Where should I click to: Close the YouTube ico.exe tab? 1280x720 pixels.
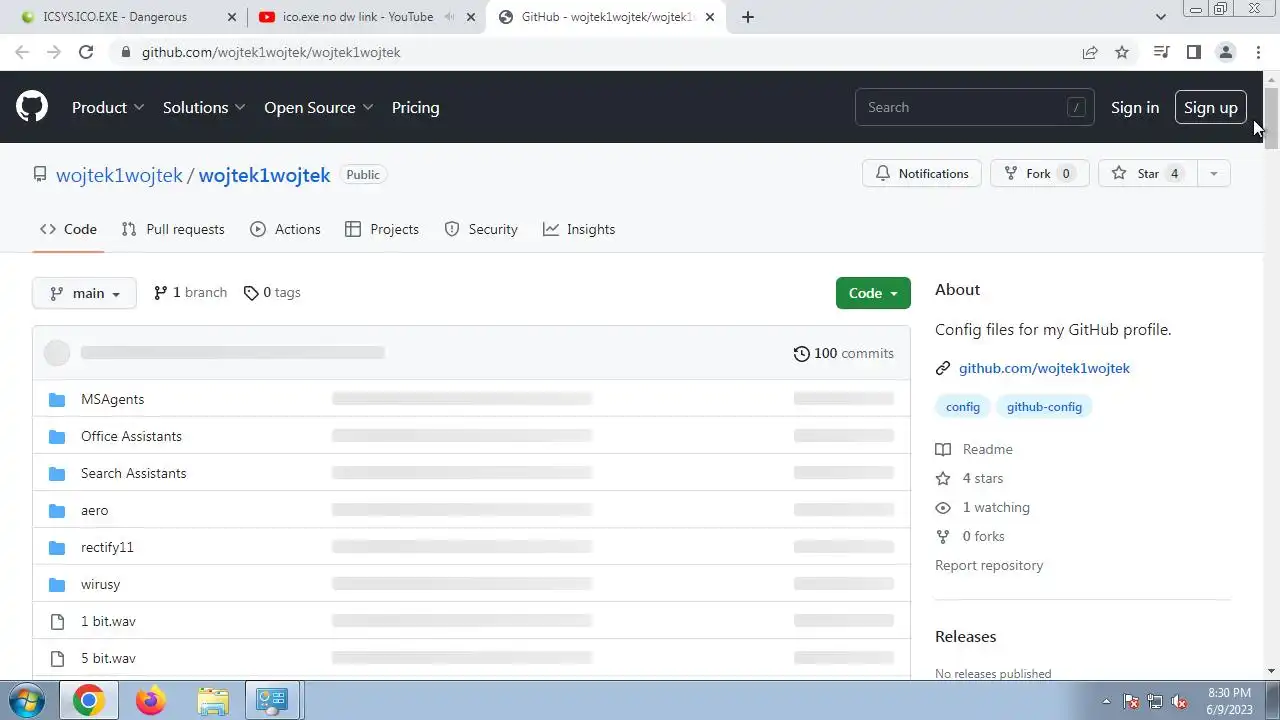click(472, 17)
